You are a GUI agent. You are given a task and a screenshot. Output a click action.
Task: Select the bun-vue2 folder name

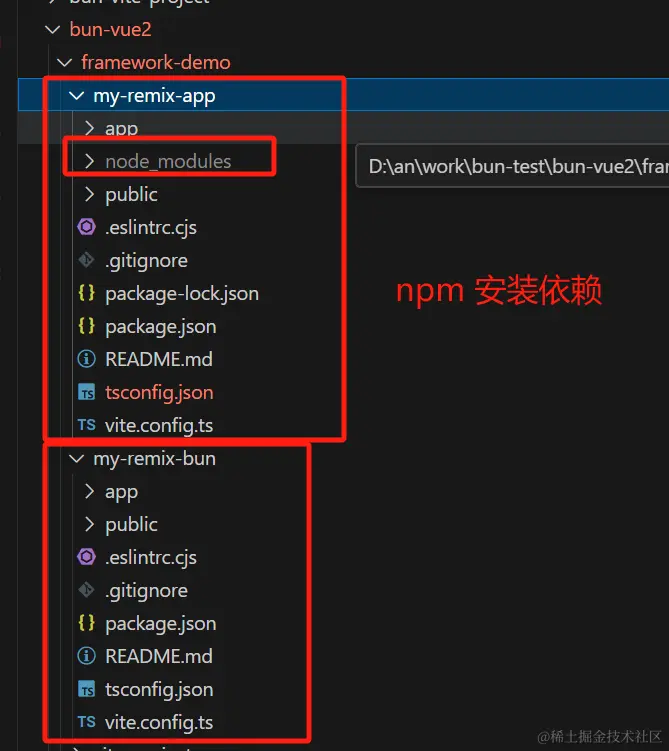click(111, 30)
